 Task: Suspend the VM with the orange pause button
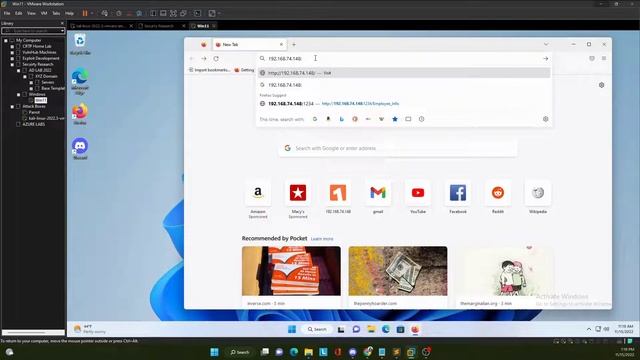(85, 13)
